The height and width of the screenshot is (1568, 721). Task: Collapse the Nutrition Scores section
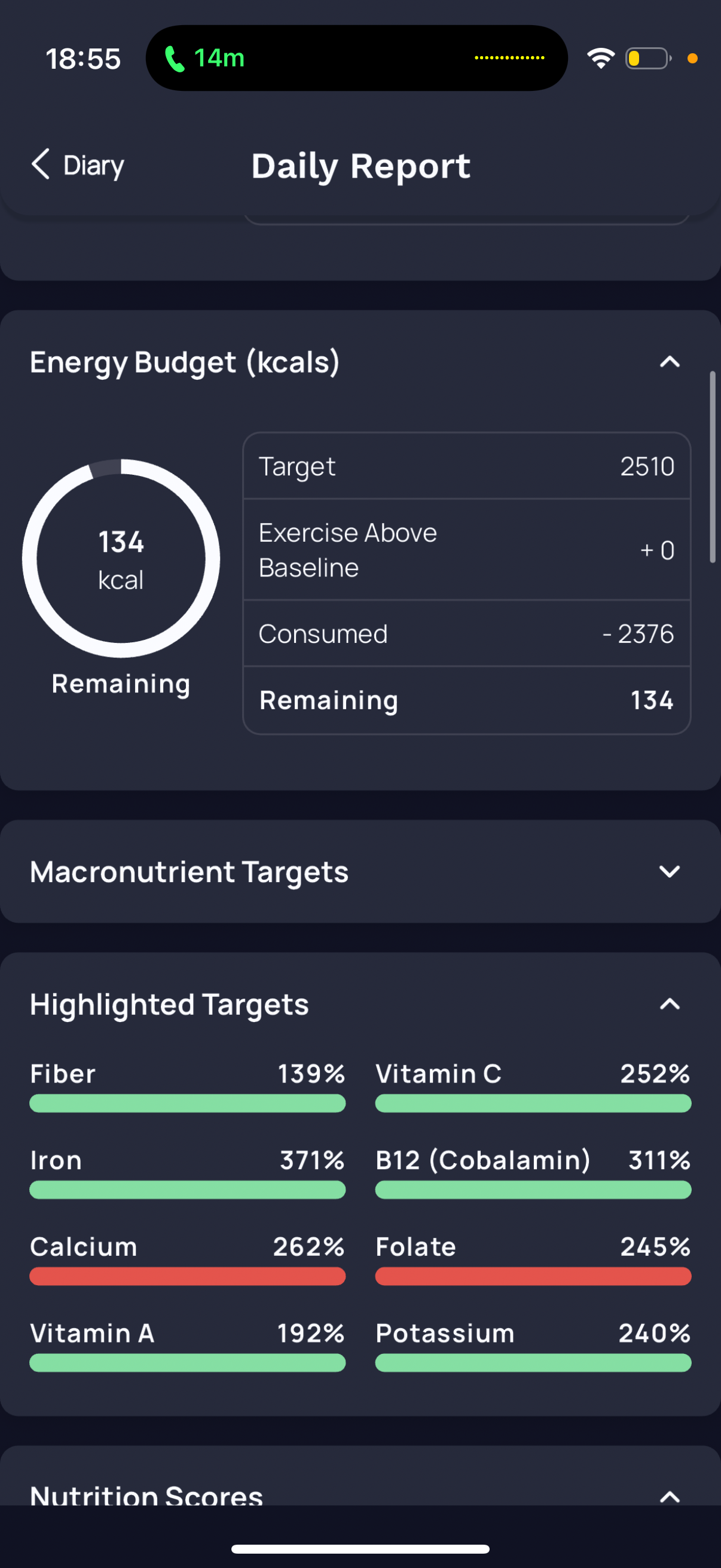(670, 1496)
